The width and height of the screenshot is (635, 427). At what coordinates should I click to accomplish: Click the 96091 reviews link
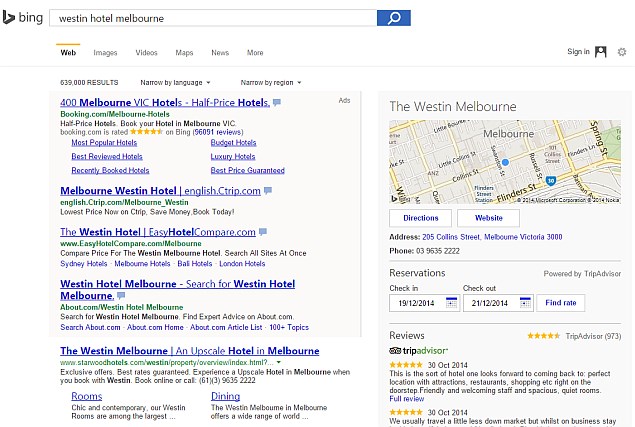point(218,132)
